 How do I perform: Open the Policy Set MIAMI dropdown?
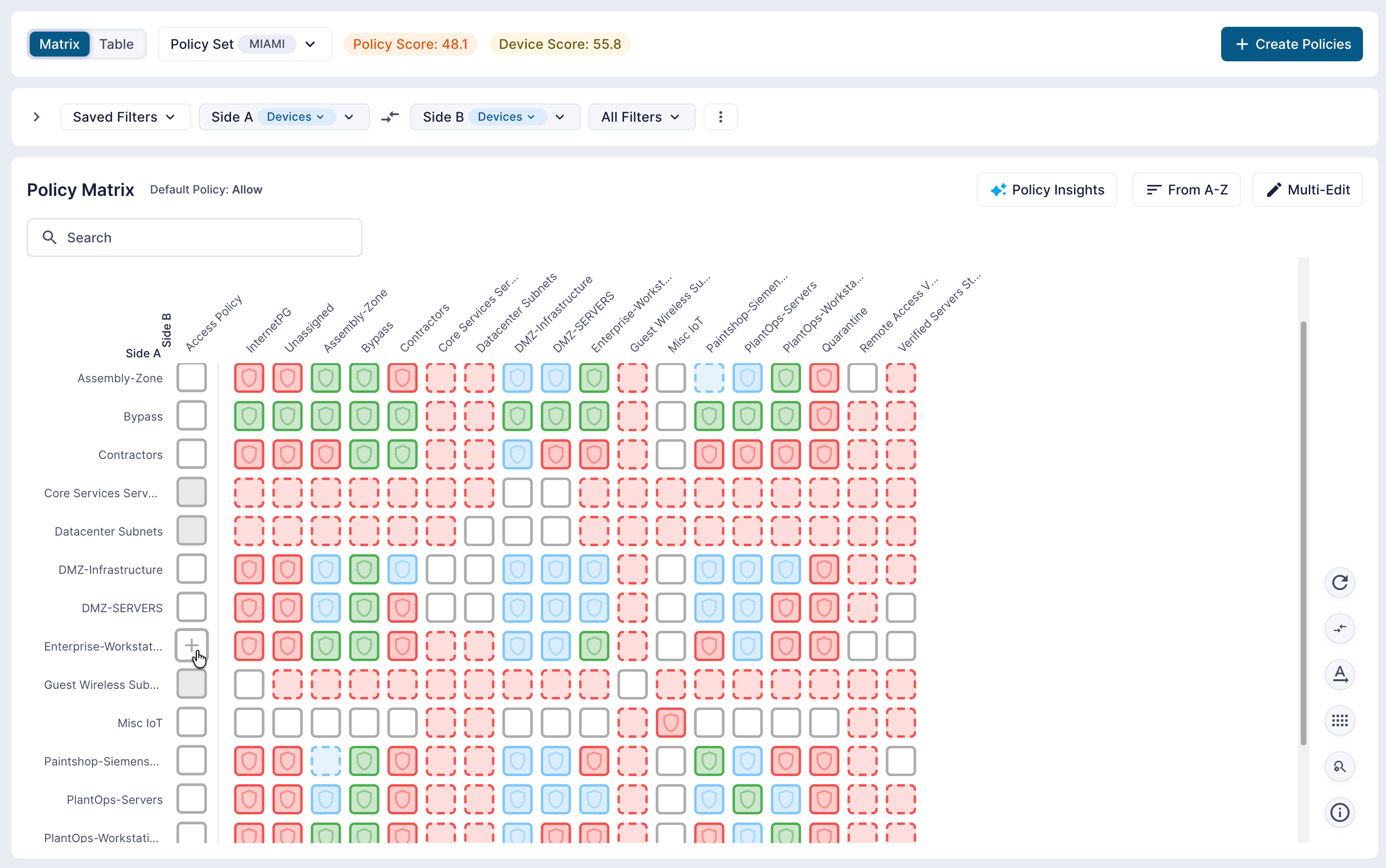245,44
